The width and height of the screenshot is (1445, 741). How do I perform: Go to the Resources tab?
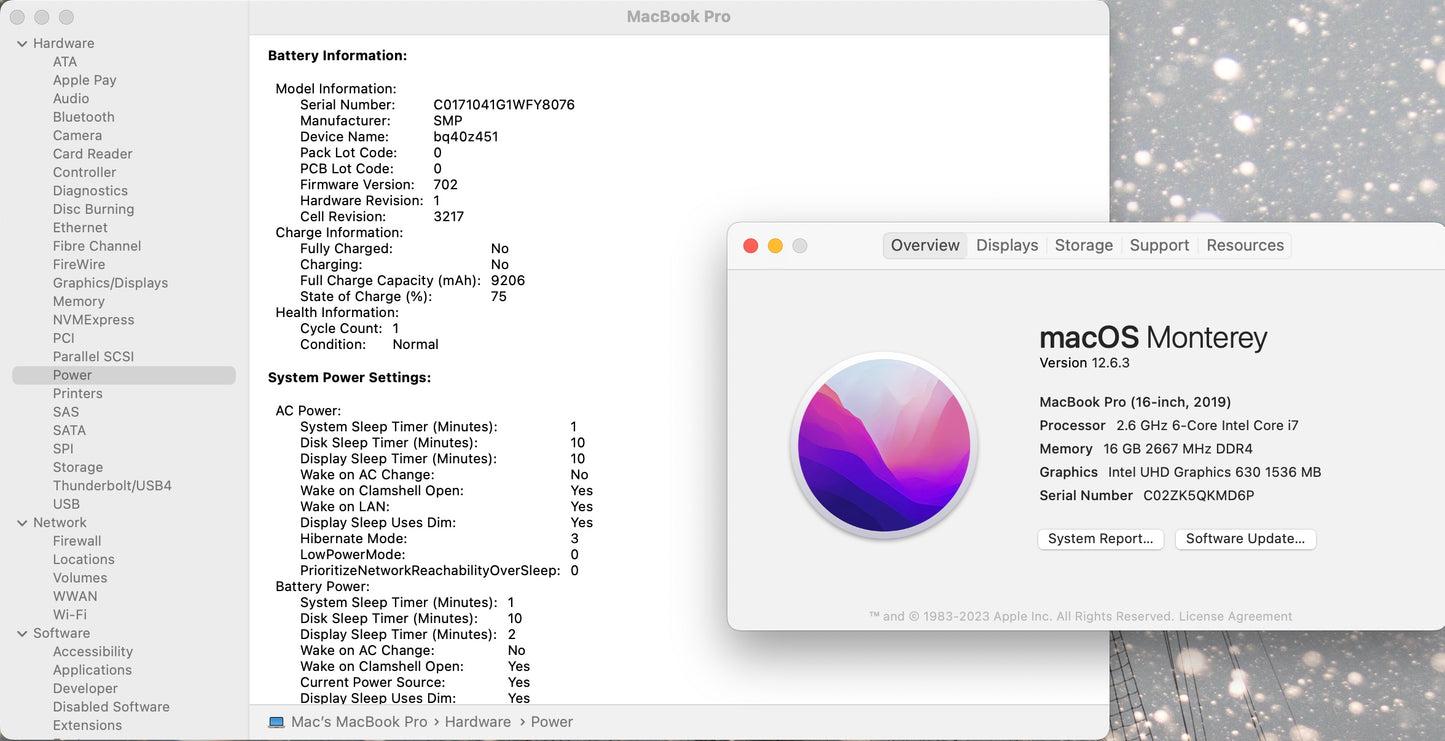click(1244, 246)
